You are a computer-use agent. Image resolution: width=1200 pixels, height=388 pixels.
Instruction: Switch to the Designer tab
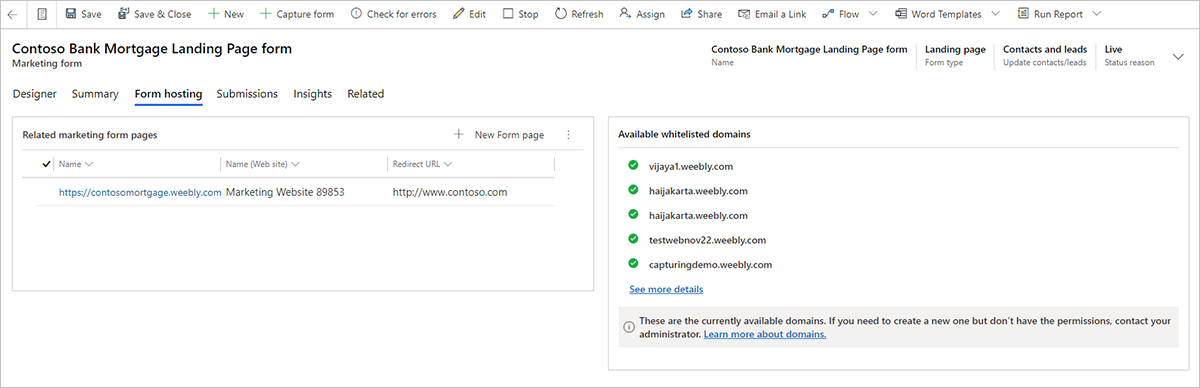click(x=34, y=94)
